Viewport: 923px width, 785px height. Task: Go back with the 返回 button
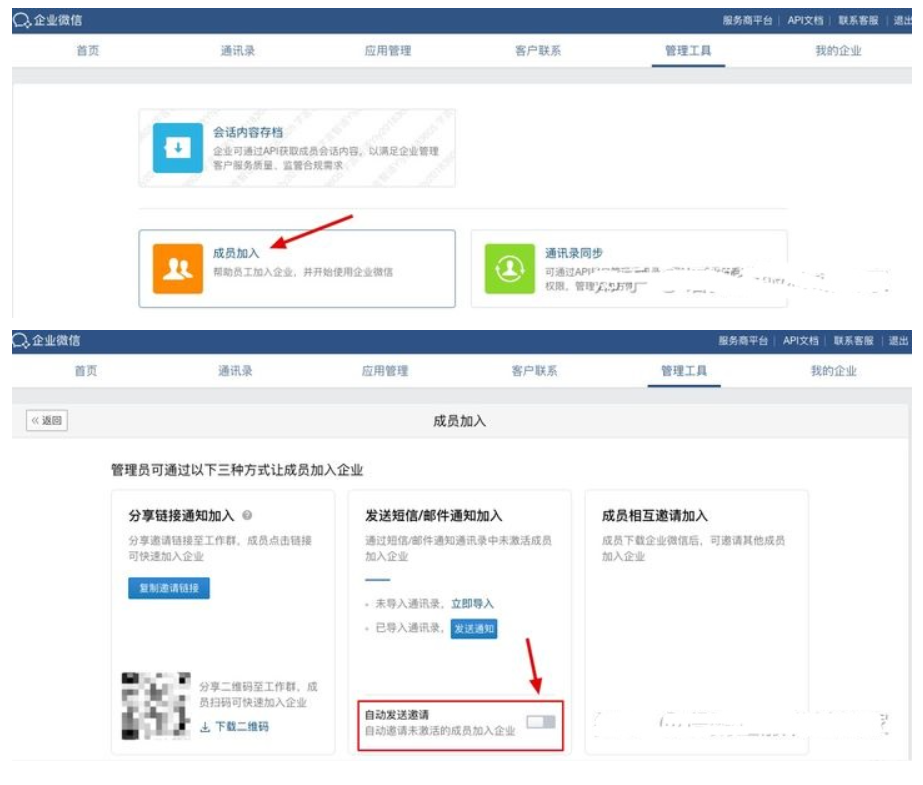point(47,420)
